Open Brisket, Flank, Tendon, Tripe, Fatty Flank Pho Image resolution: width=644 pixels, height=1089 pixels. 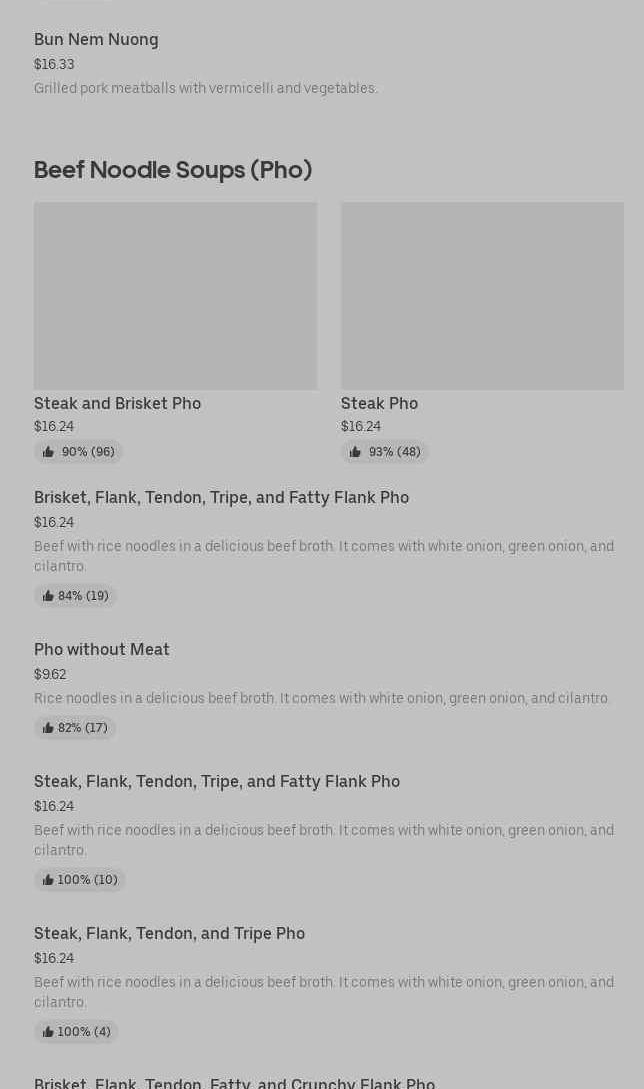pos(221,498)
